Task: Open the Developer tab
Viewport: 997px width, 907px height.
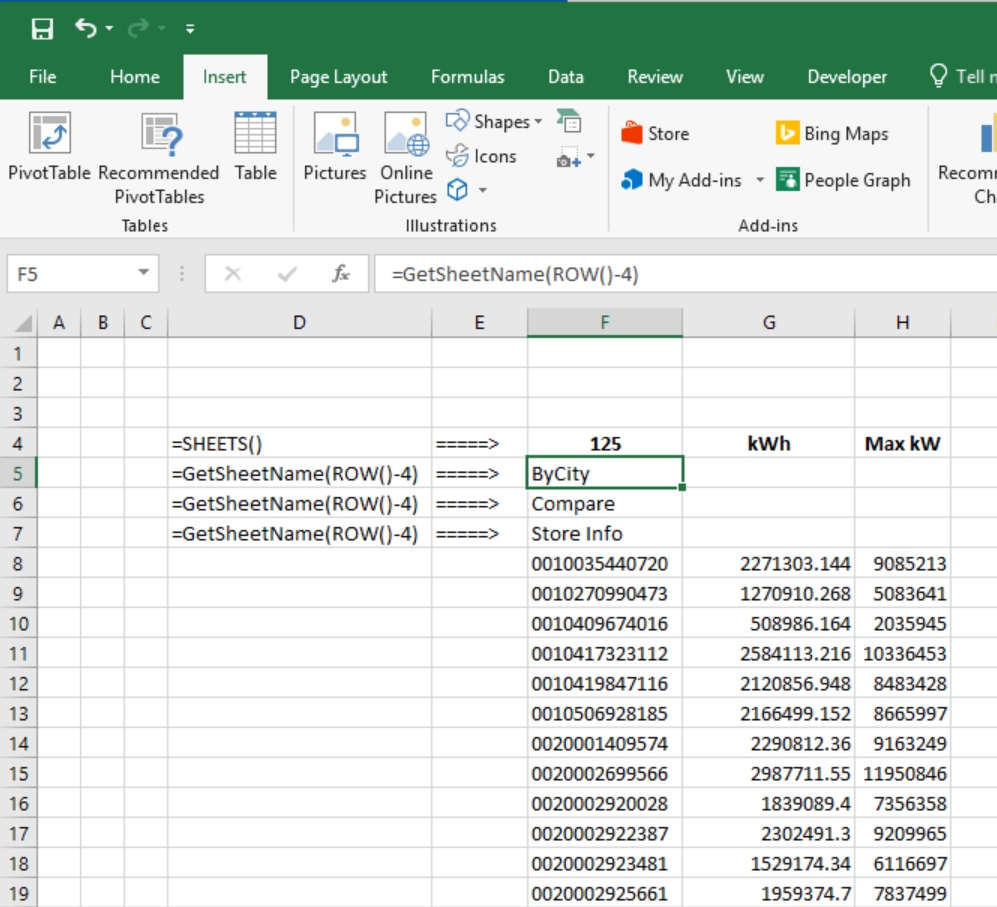Action: coord(846,77)
